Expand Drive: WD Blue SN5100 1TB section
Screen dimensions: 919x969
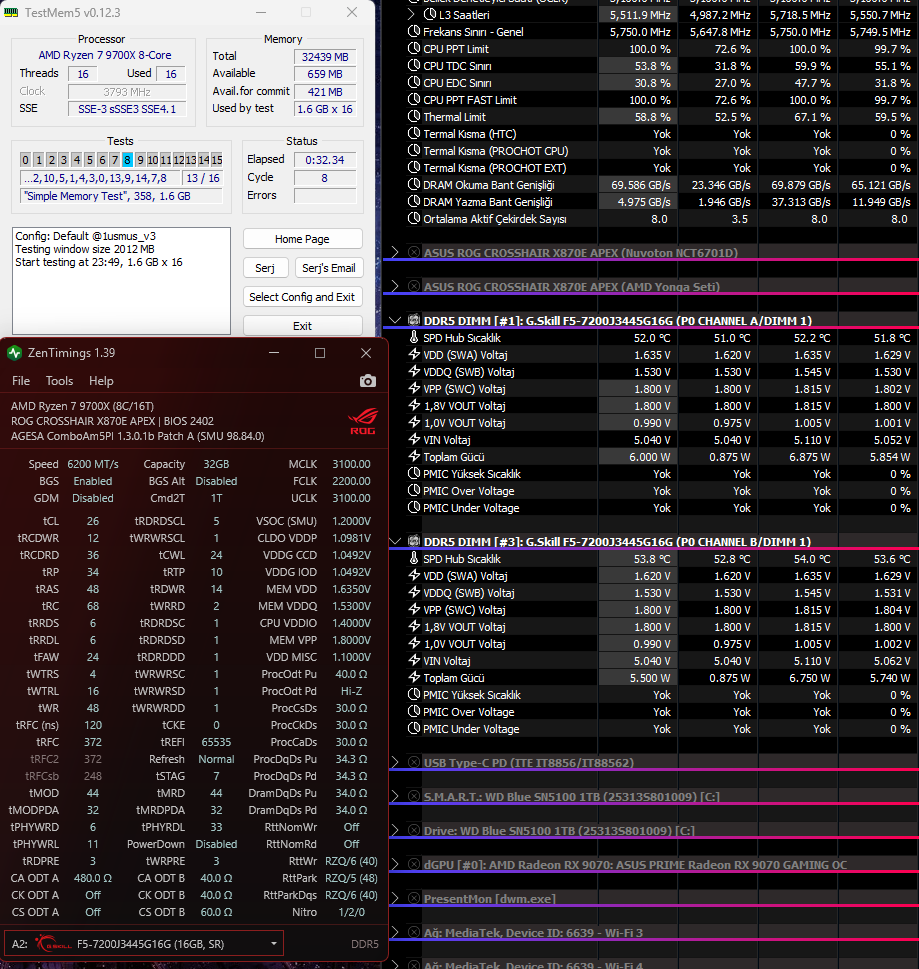coord(395,830)
